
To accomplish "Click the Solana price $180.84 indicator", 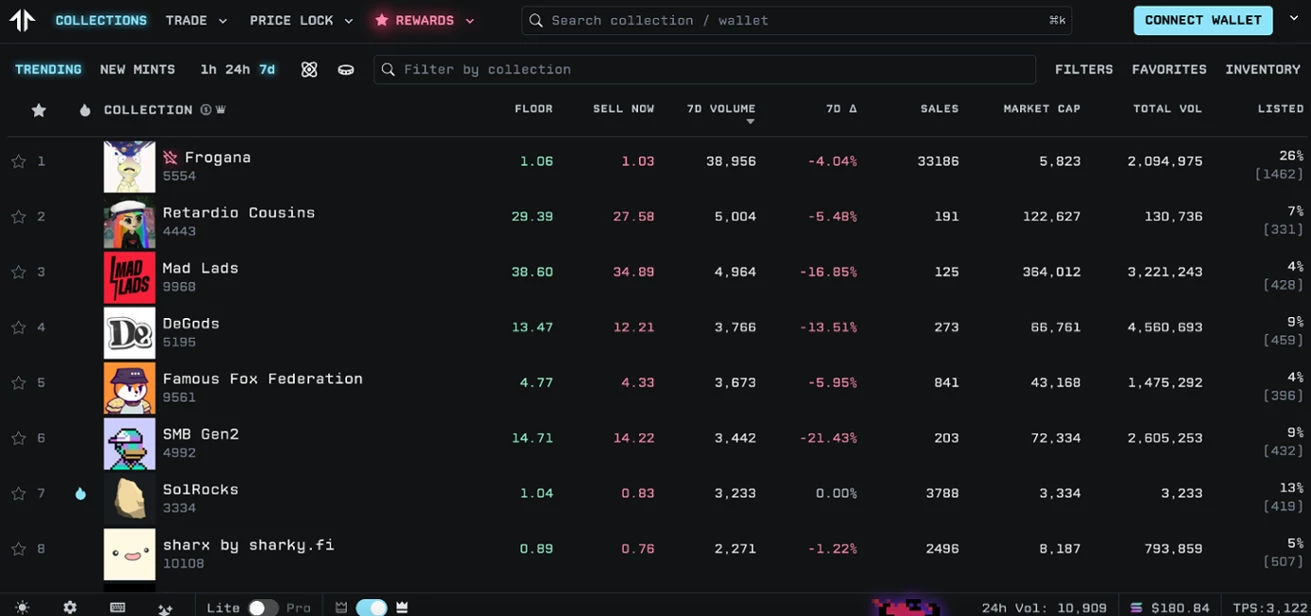I will pyautogui.click(x=1170, y=607).
